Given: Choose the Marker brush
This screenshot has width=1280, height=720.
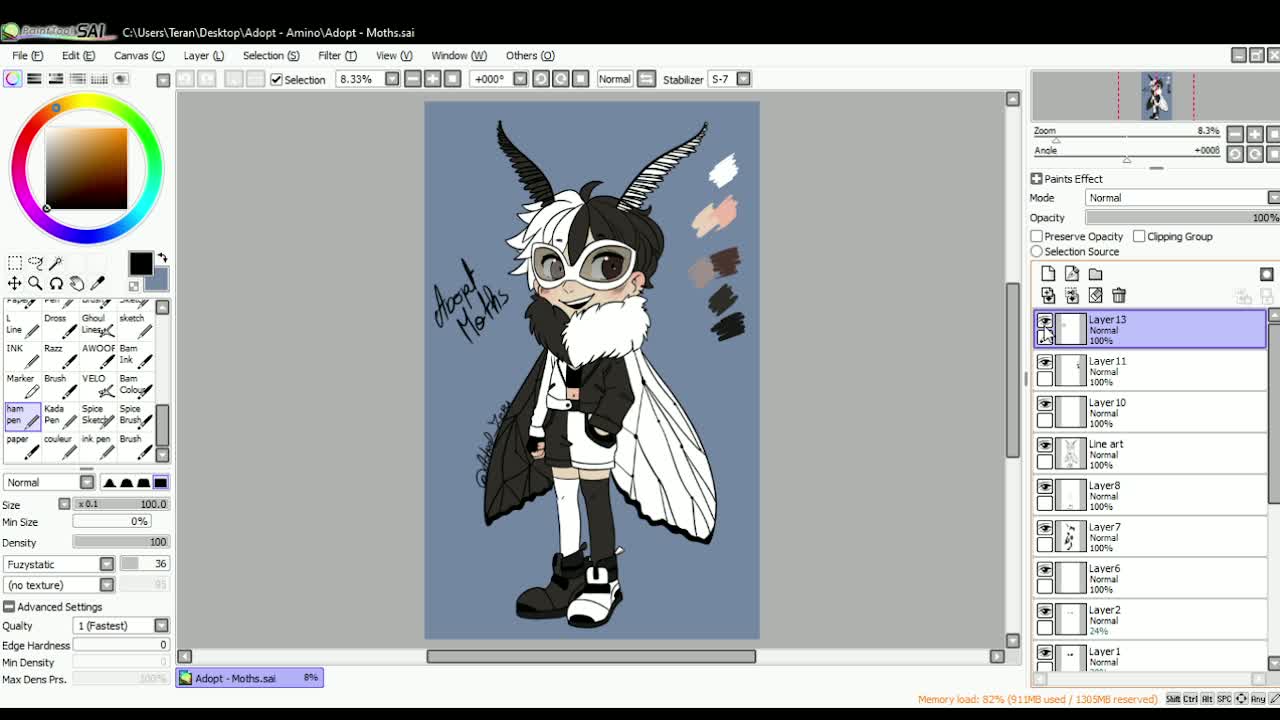Looking at the screenshot, I should click(x=23, y=385).
